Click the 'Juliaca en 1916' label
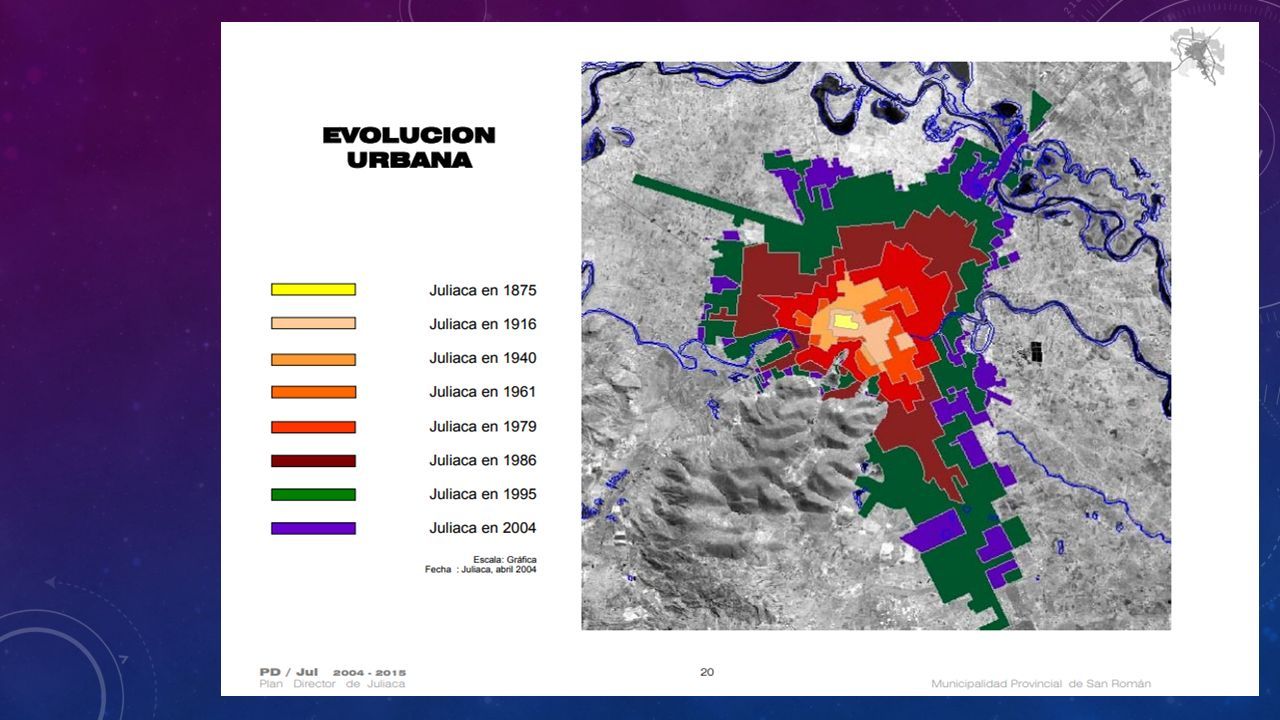 [x=483, y=324]
